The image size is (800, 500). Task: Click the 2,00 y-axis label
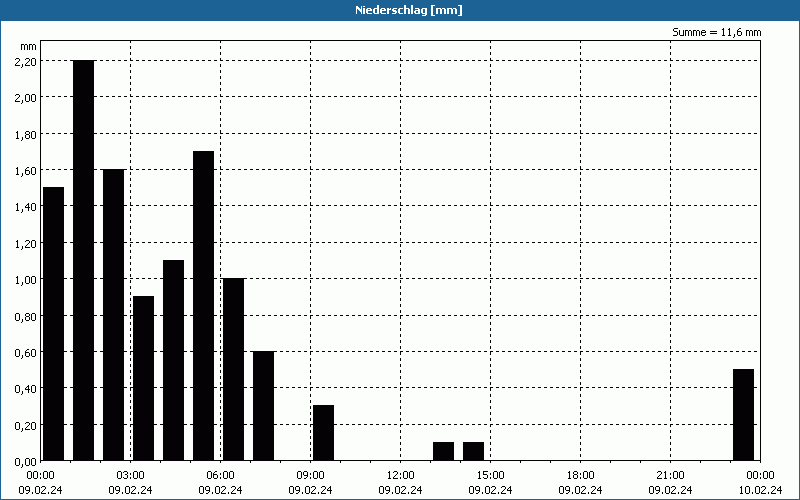(26, 98)
